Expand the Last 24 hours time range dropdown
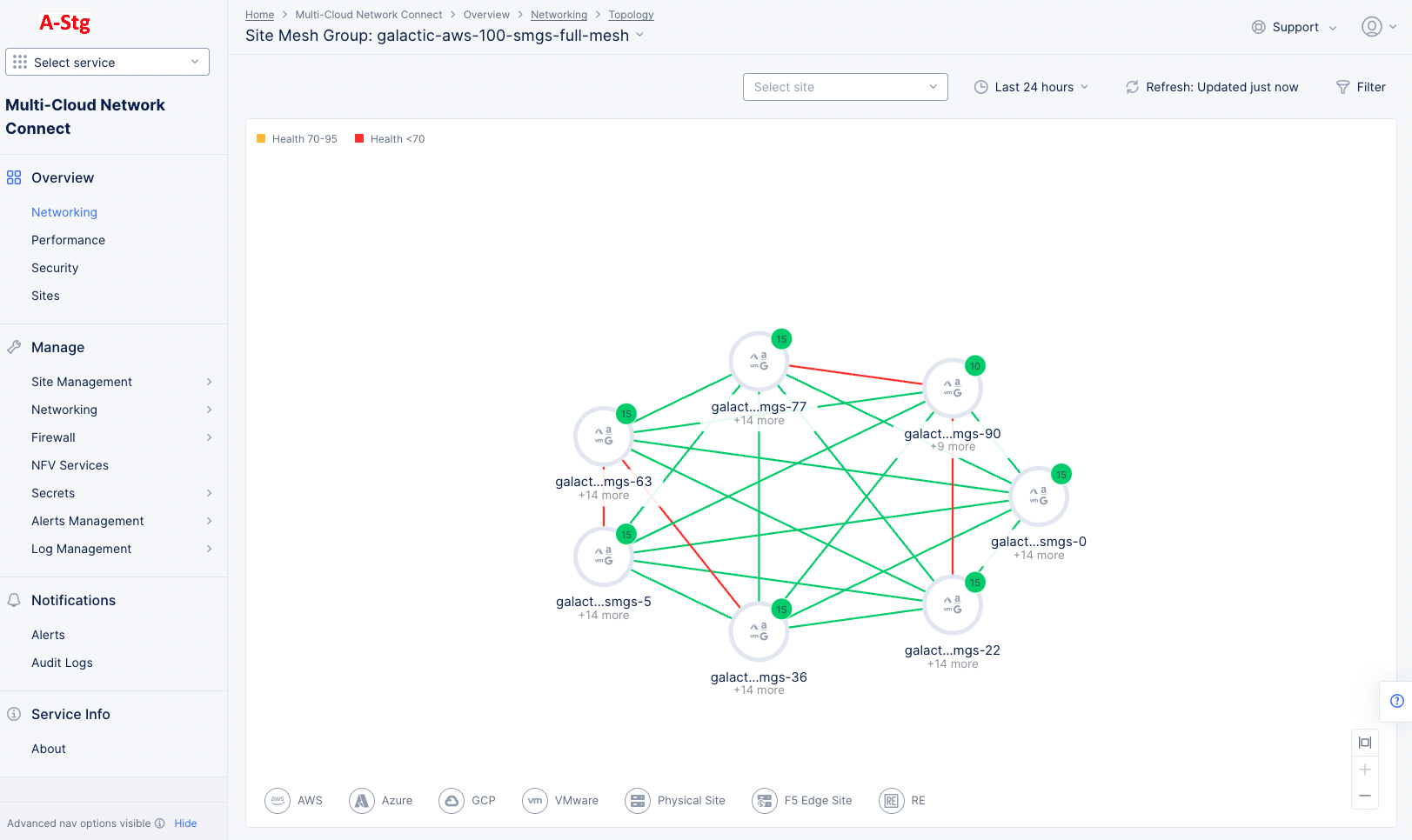 [x=1032, y=87]
